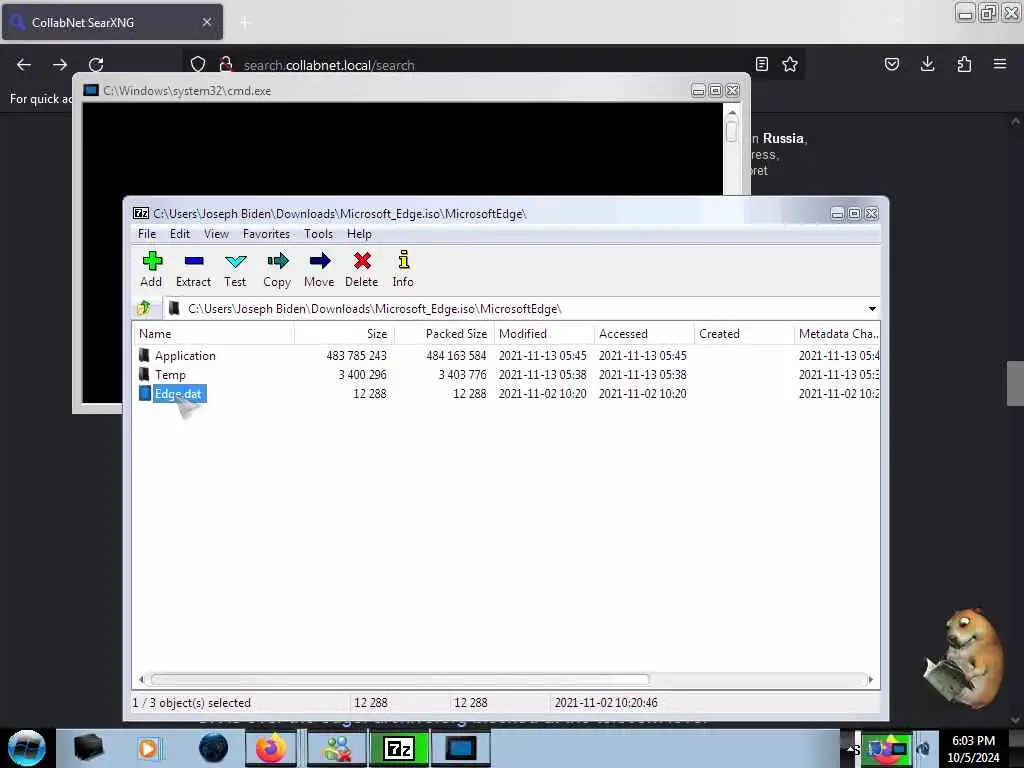Expand the 7-Zip address path dropdown
Image resolution: width=1024 pixels, height=768 pixels.
[x=872, y=309]
